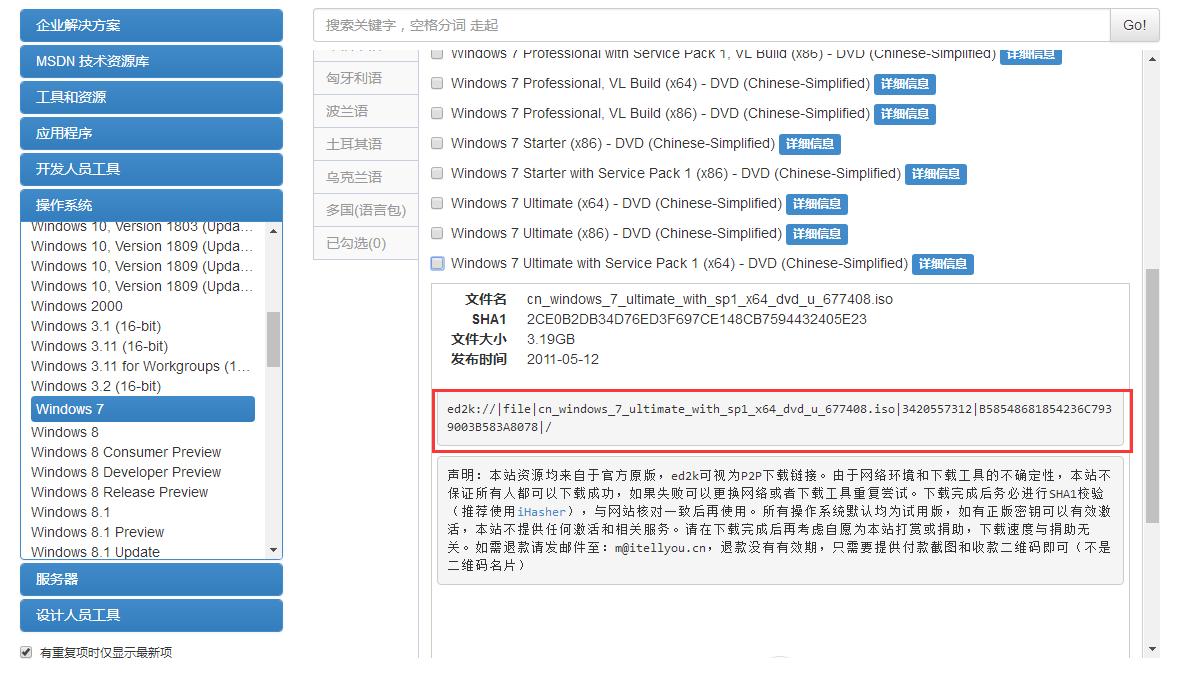Show 详细信息 for Professional VL Build (x64)
This screenshot has width=1191, height=674.
(905, 84)
